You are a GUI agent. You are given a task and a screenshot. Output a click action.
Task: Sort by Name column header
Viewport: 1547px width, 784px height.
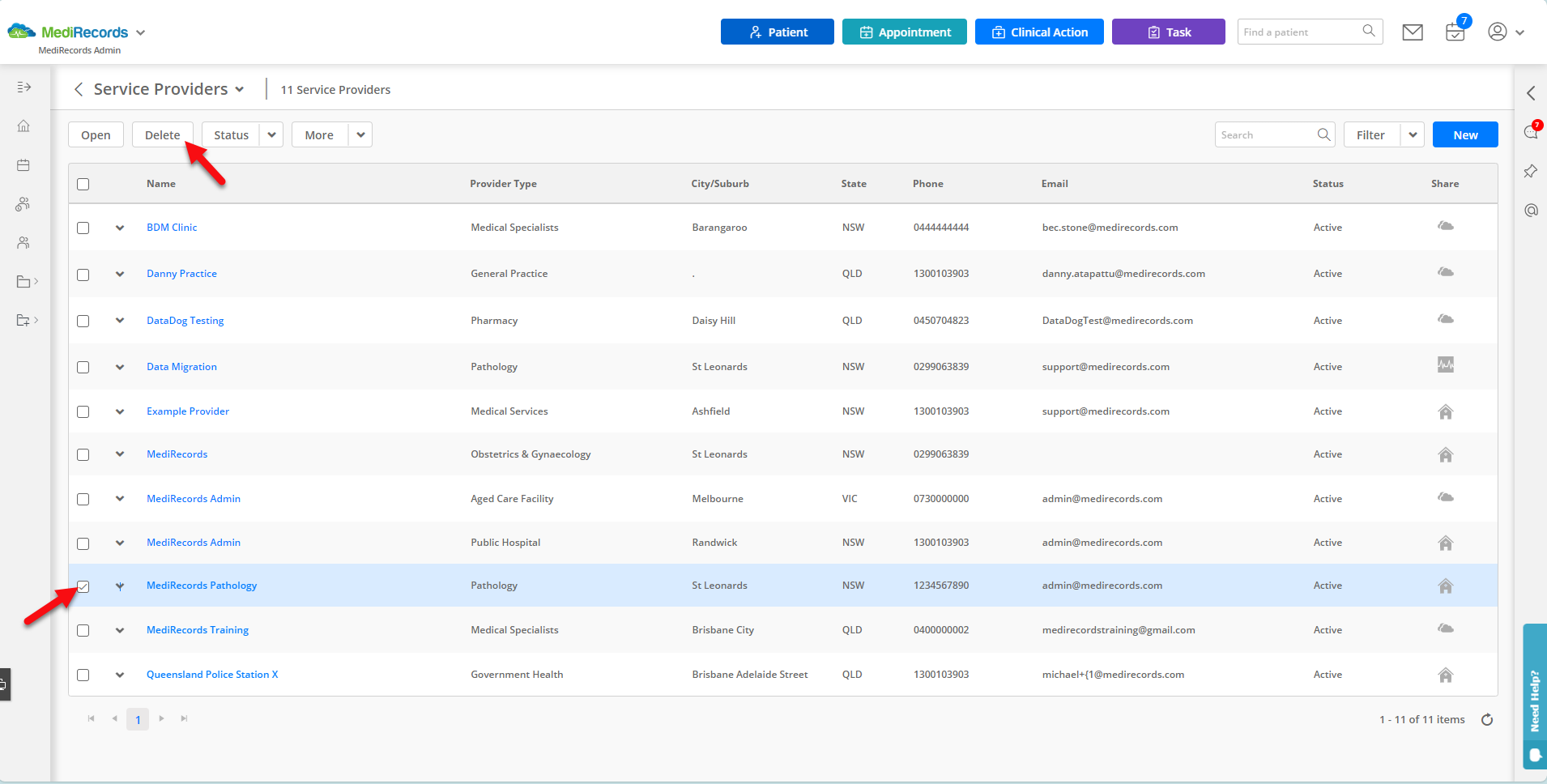[x=161, y=184]
